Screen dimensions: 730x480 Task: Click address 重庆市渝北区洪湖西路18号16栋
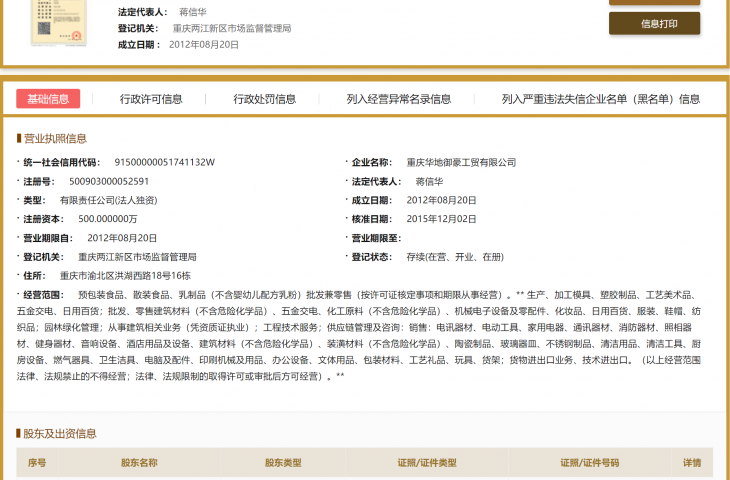tap(125, 276)
